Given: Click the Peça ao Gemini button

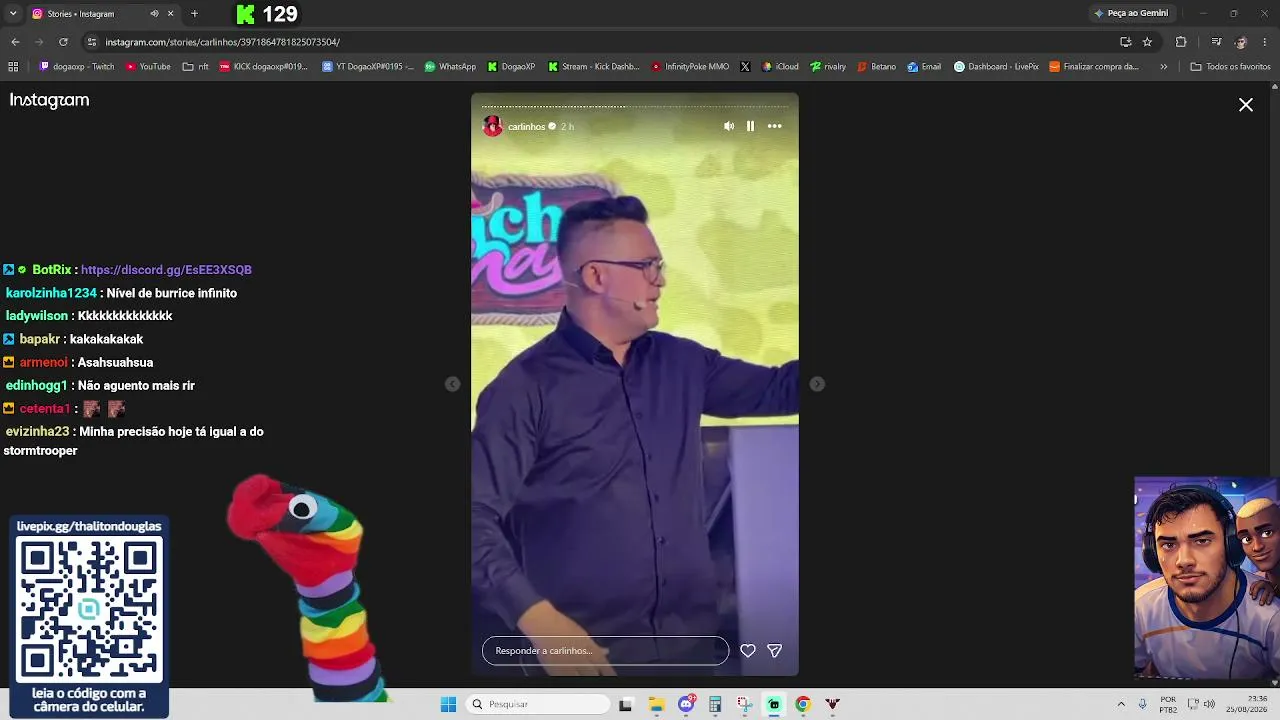Looking at the screenshot, I should pos(1131,13).
